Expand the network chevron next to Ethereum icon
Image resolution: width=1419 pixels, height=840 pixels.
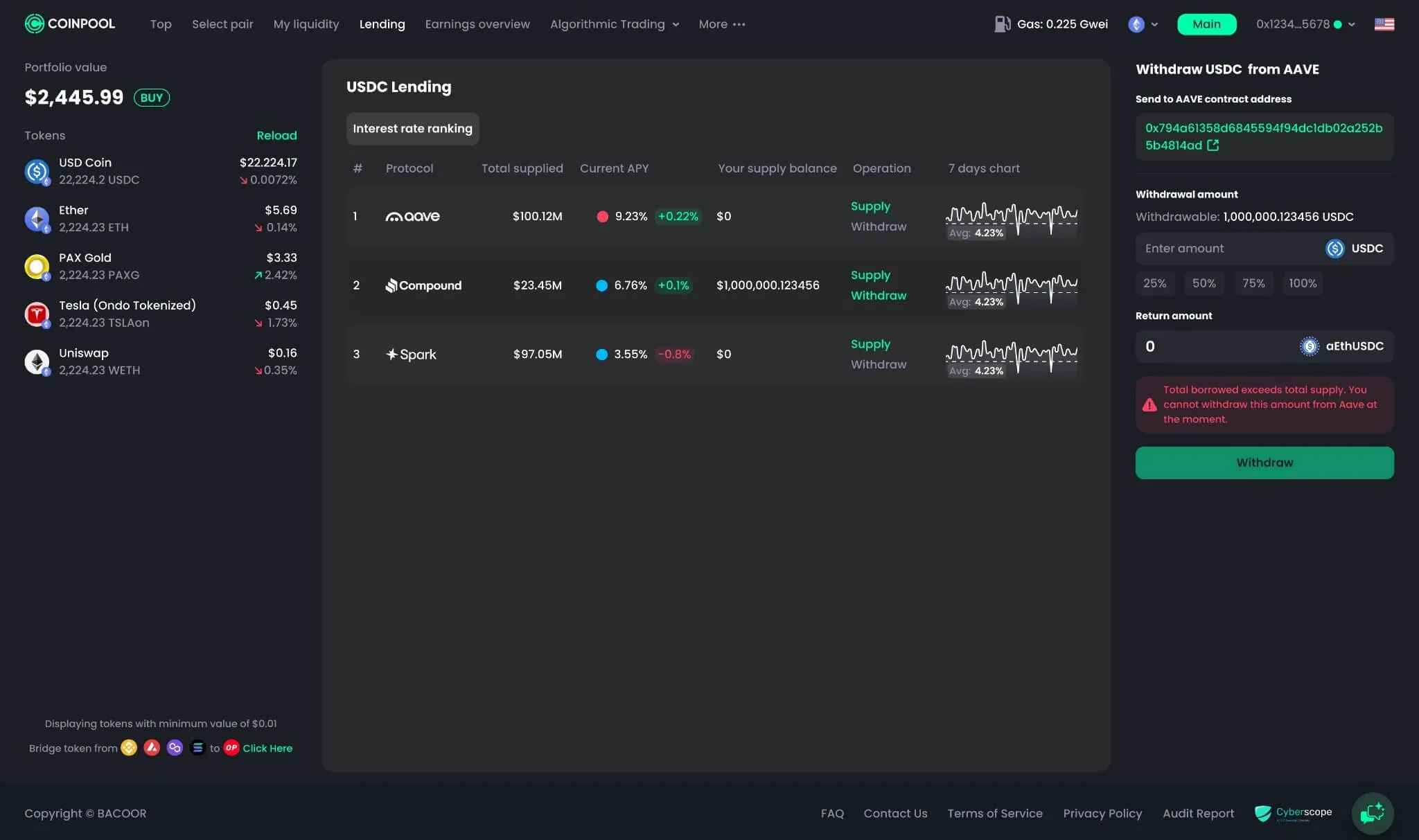pyautogui.click(x=1154, y=24)
